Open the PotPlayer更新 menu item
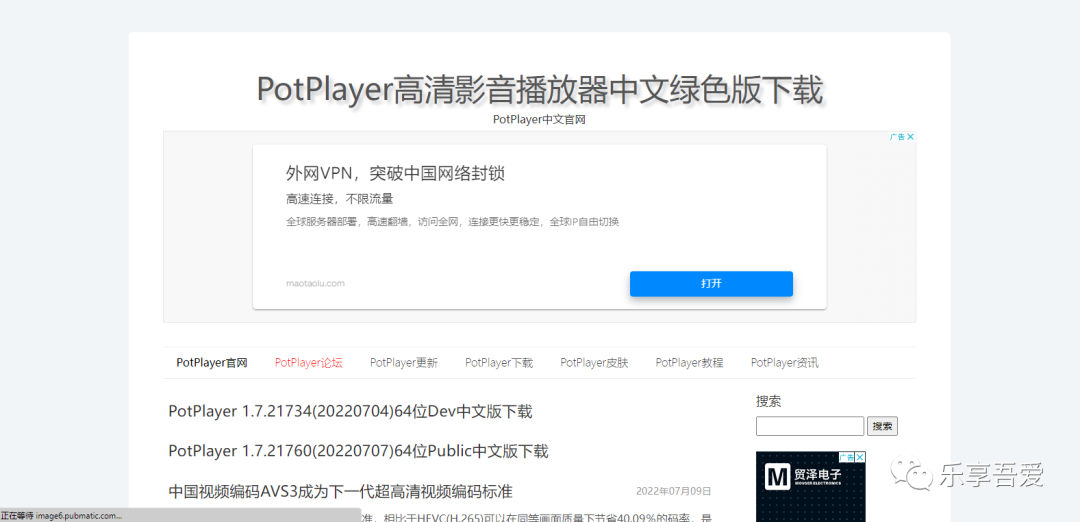This screenshot has width=1080, height=522. point(403,363)
